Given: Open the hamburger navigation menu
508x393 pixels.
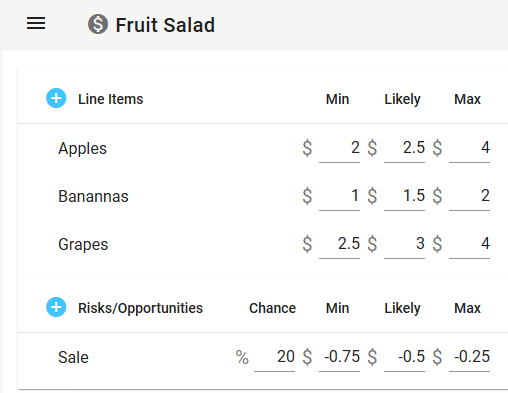Looking at the screenshot, I should (36, 24).
